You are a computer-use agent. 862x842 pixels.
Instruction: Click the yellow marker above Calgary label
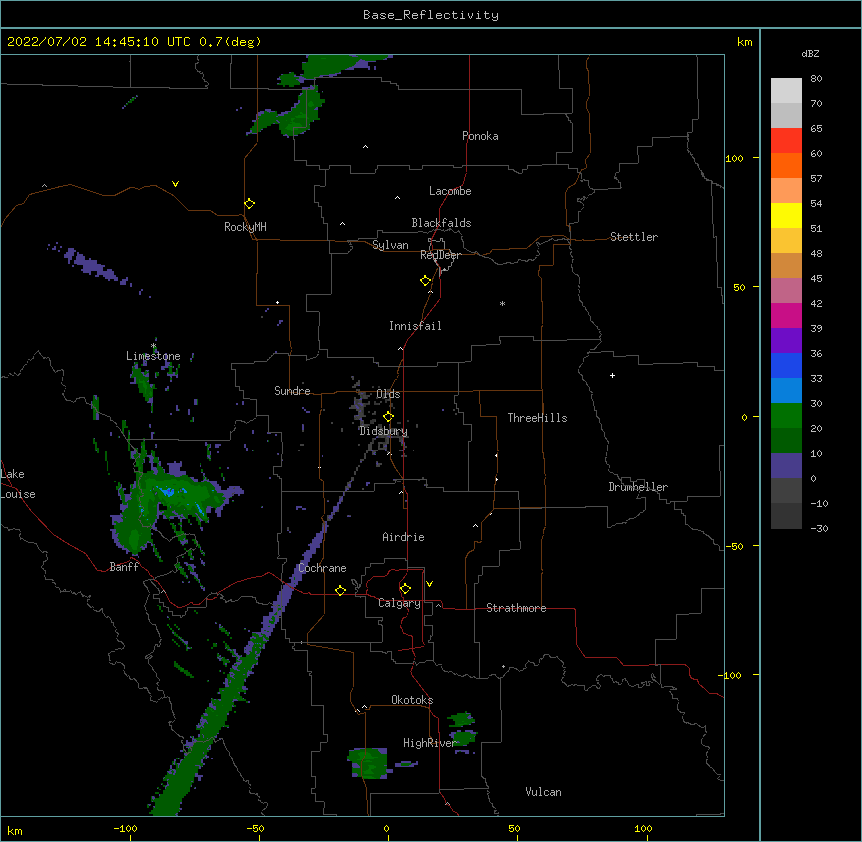point(405,589)
